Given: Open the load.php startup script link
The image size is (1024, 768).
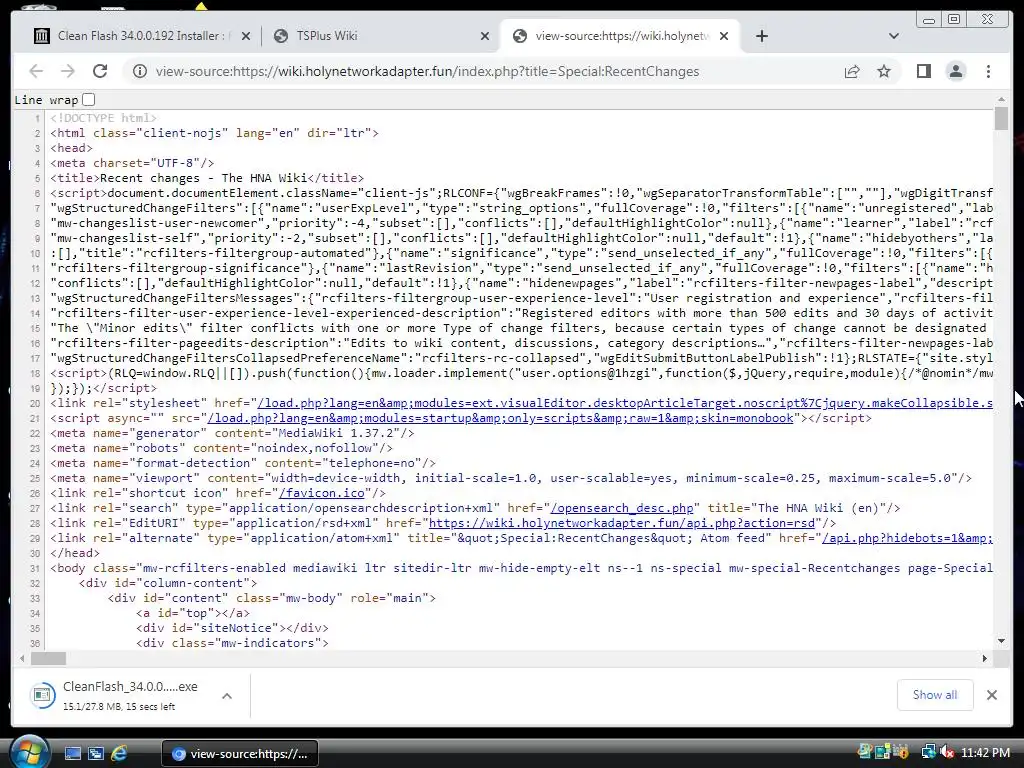Looking at the screenshot, I should [500, 418].
